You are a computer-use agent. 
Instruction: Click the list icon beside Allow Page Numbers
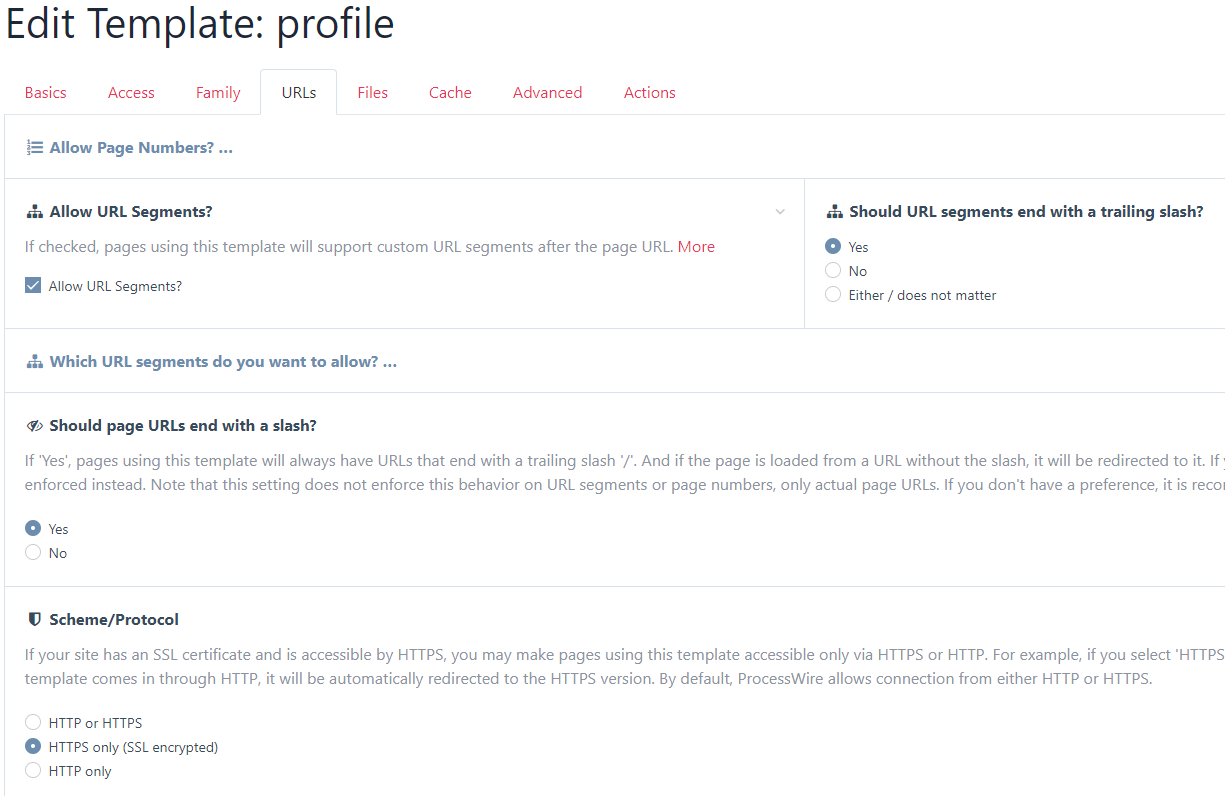coord(34,147)
